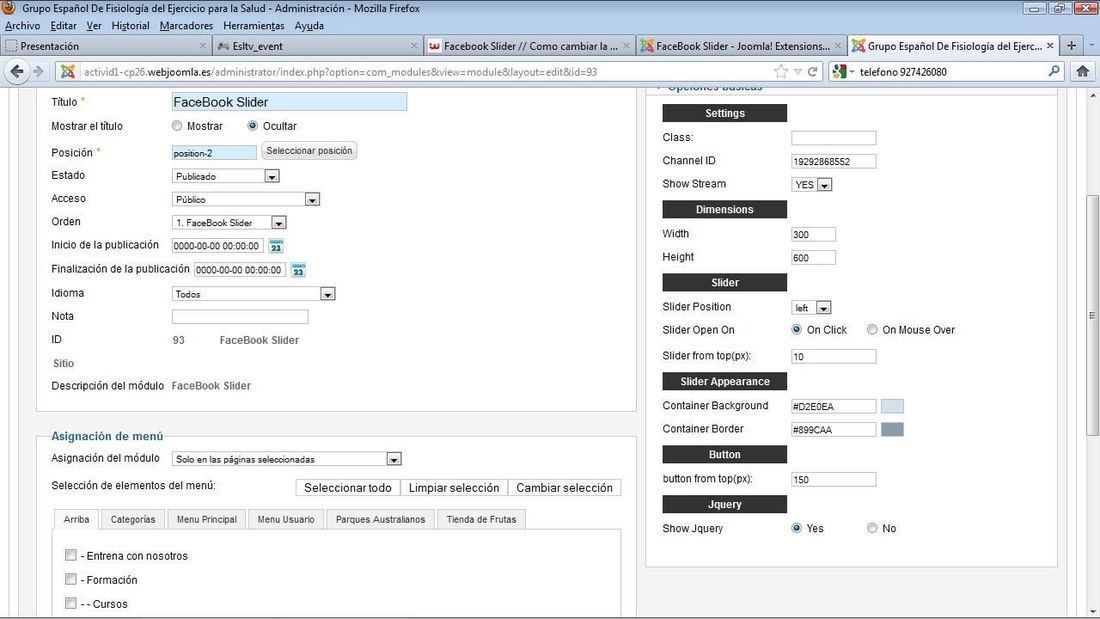
Task: Open the Herramientas menu
Action: [x=254, y=26]
